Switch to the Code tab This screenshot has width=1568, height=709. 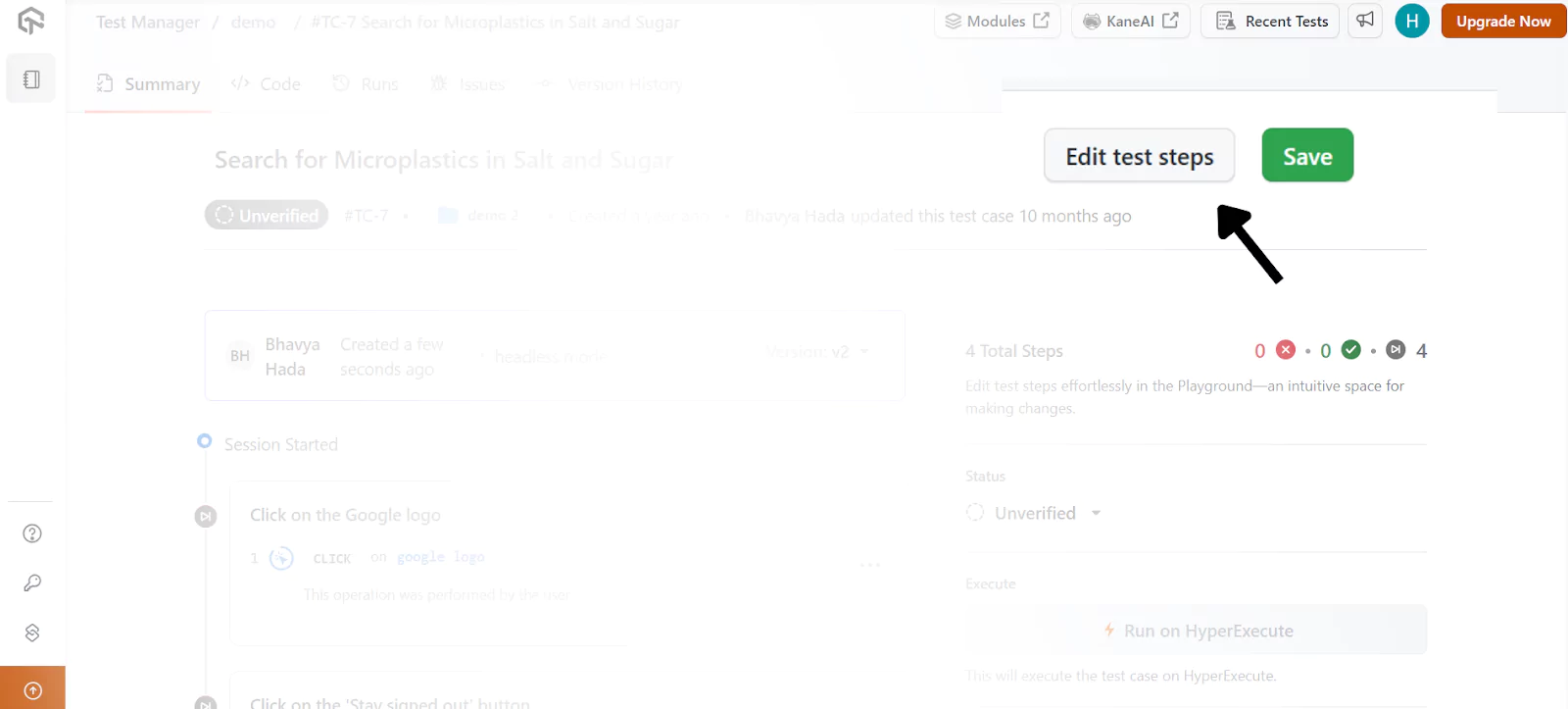click(266, 84)
